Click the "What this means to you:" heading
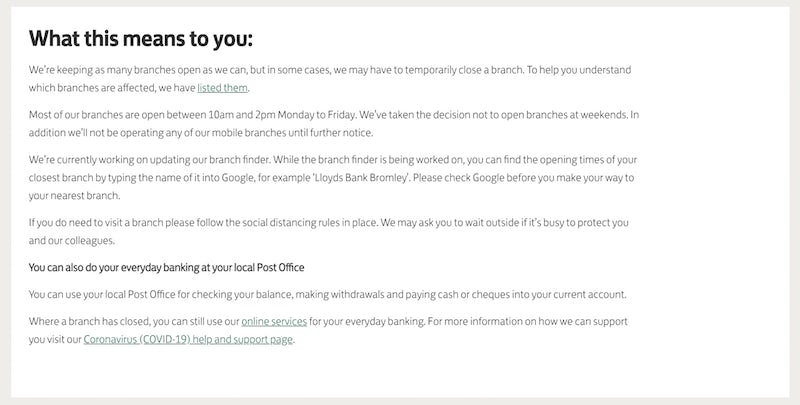The image size is (800, 405). 141,38
